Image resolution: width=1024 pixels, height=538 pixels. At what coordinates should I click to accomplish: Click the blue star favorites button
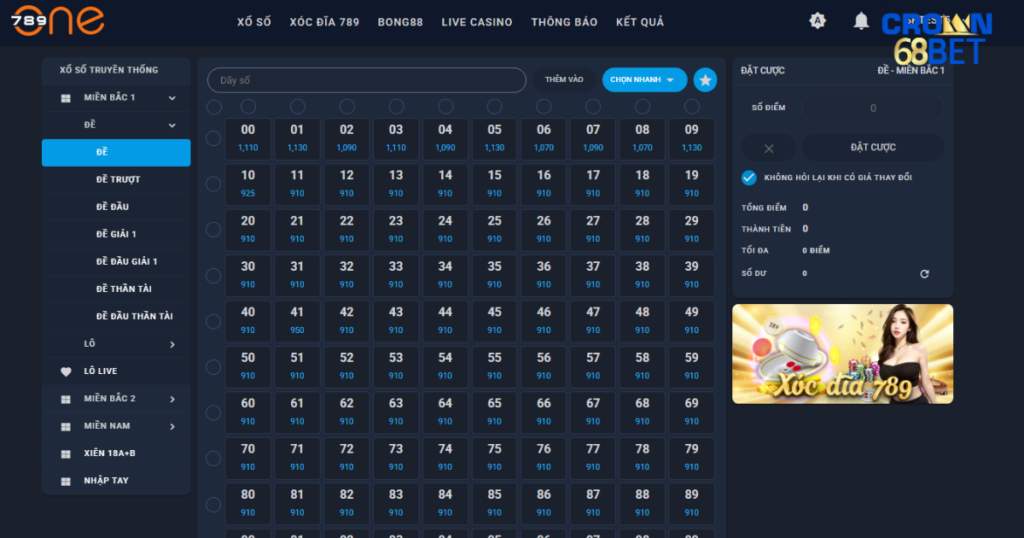tap(705, 80)
